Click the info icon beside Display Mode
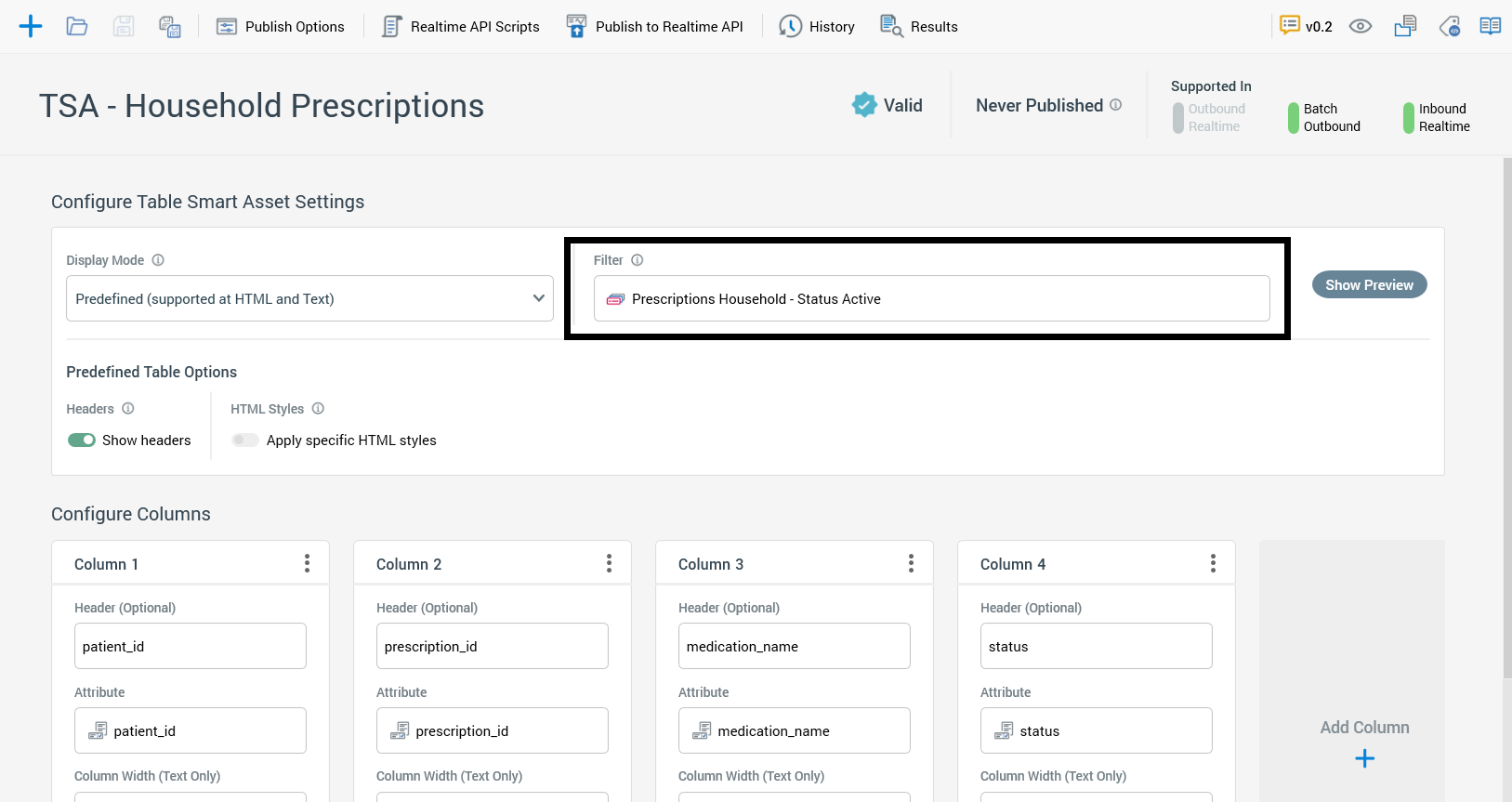 click(158, 260)
